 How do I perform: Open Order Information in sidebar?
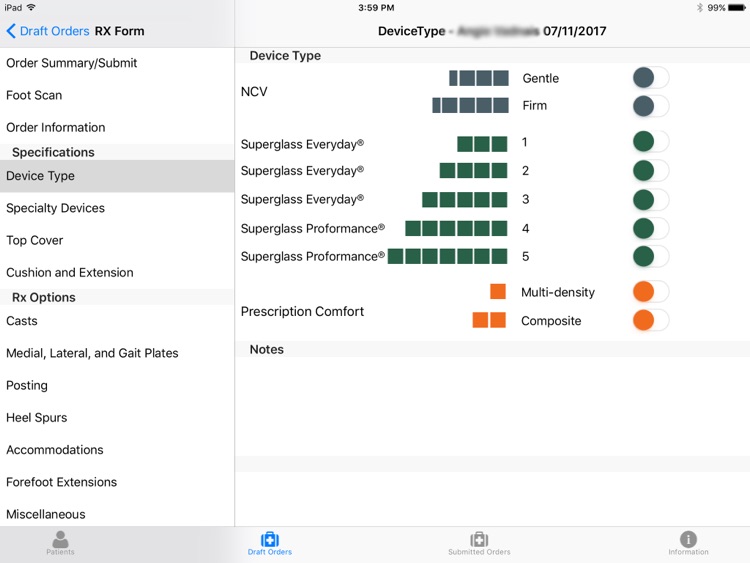click(117, 127)
